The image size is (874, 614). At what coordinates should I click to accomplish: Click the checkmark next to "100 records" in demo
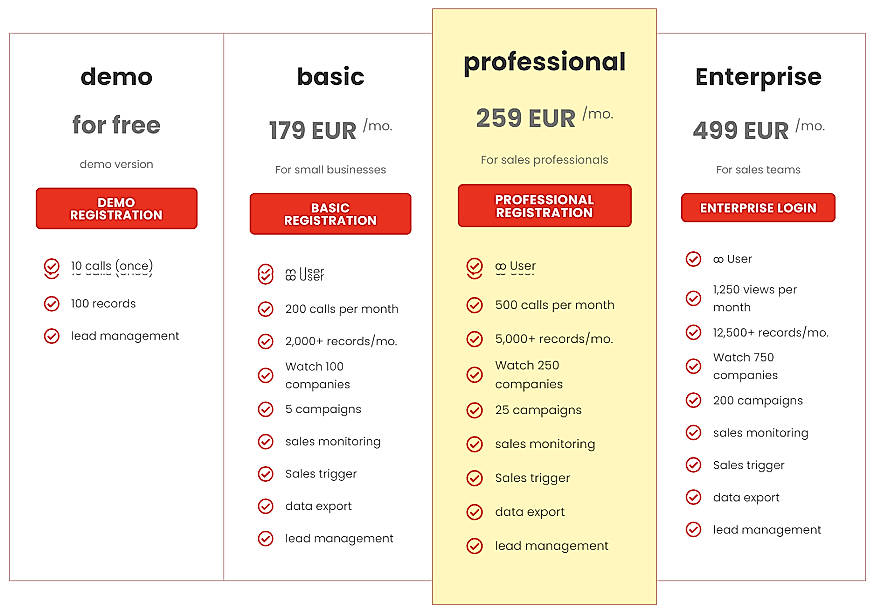click(x=51, y=303)
